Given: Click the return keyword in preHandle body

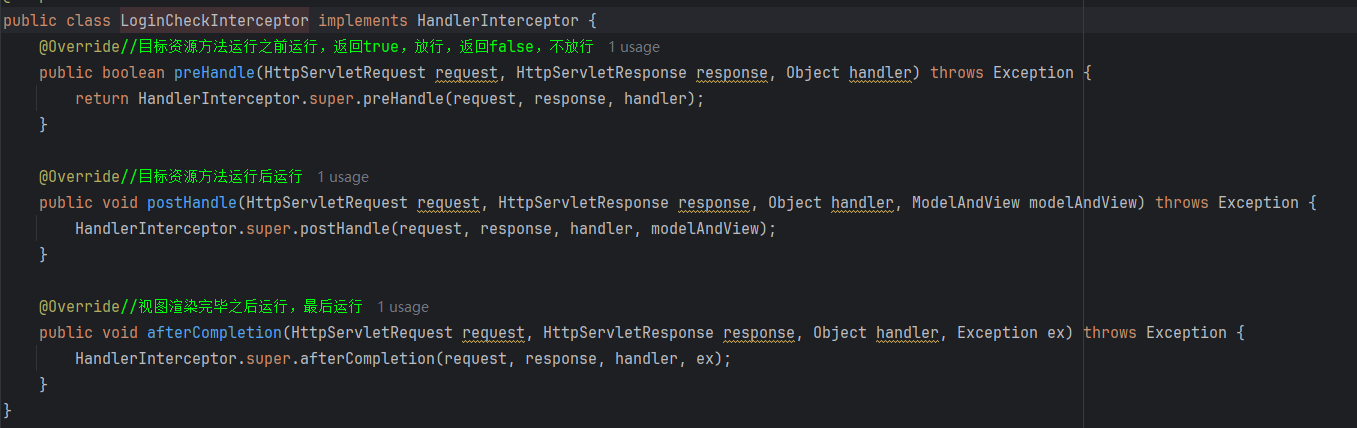Looking at the screenshot, I should pyautogui.click(x=102, y=99).
